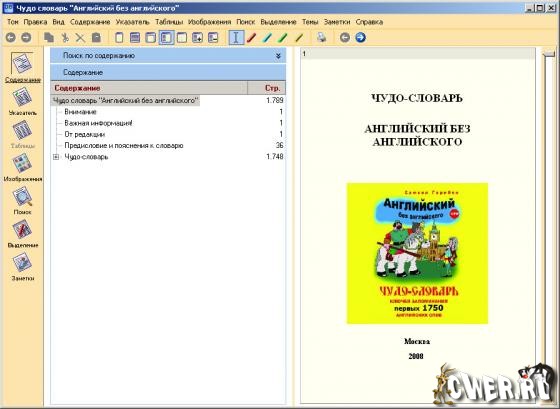Expand the Чудо-словарь tree node
Viewport: 560px width, 409px height.
[56, 157]
